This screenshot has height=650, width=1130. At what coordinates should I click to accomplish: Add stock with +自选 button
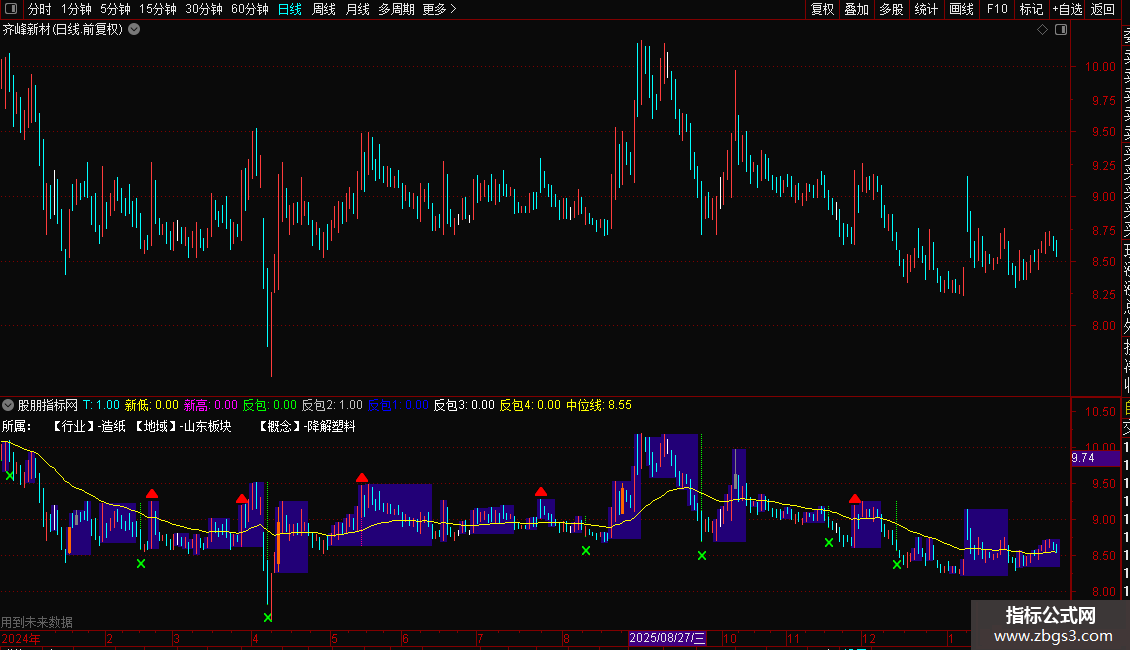coord(1067,9)
